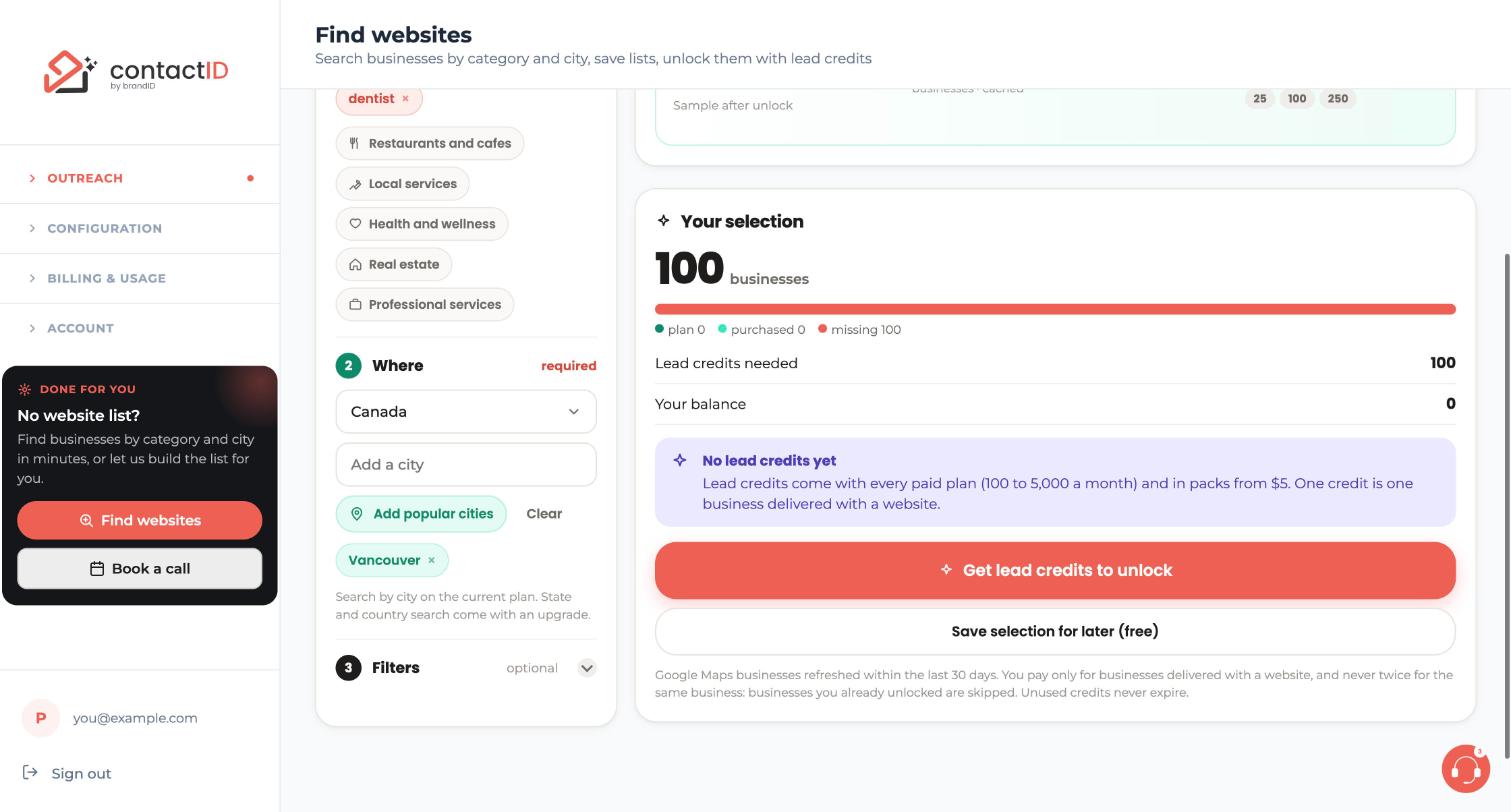Click Get lead credits to unlock
Viewport: 1511px width, 812px height.
click(x=1055, y=571)
